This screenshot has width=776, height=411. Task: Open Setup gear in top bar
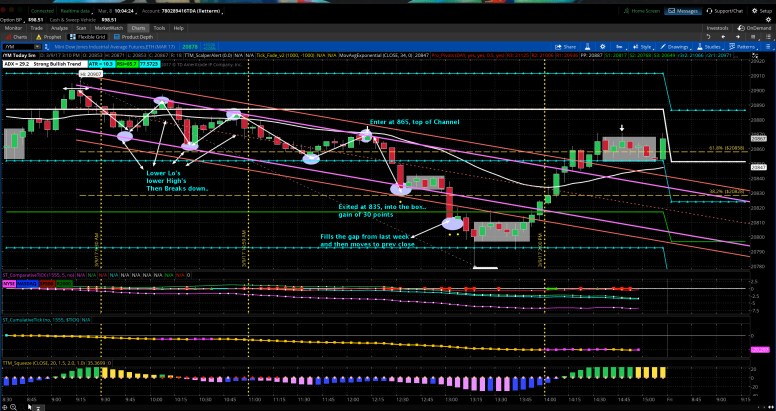[758, 10]
